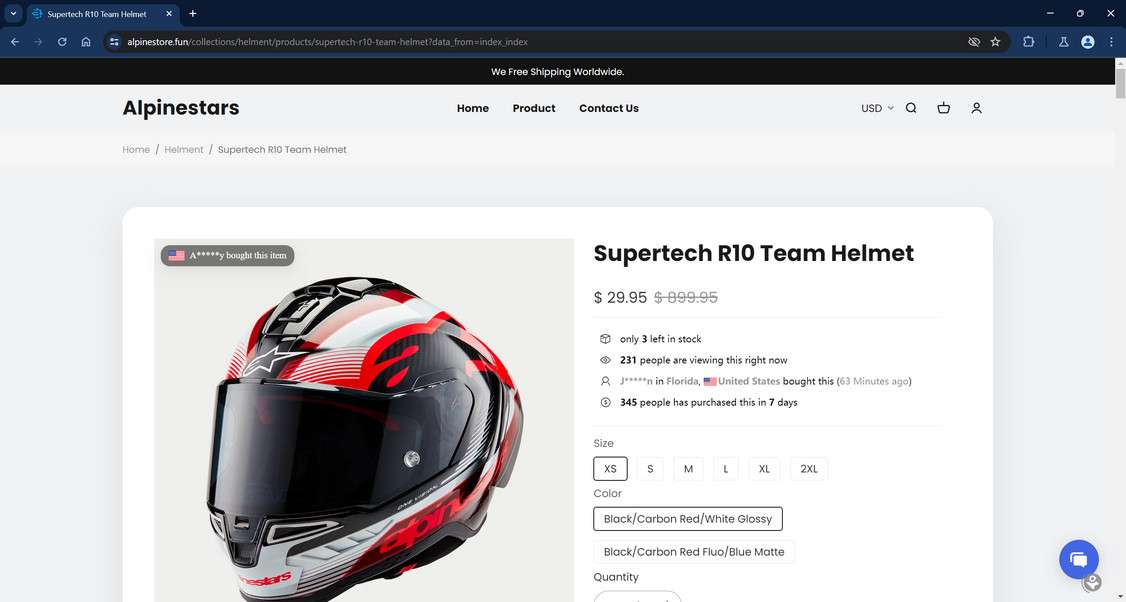This screenshot has width=1126, height=602.
Task: Click Home breadcrumb link
Action: click(136, 149)
